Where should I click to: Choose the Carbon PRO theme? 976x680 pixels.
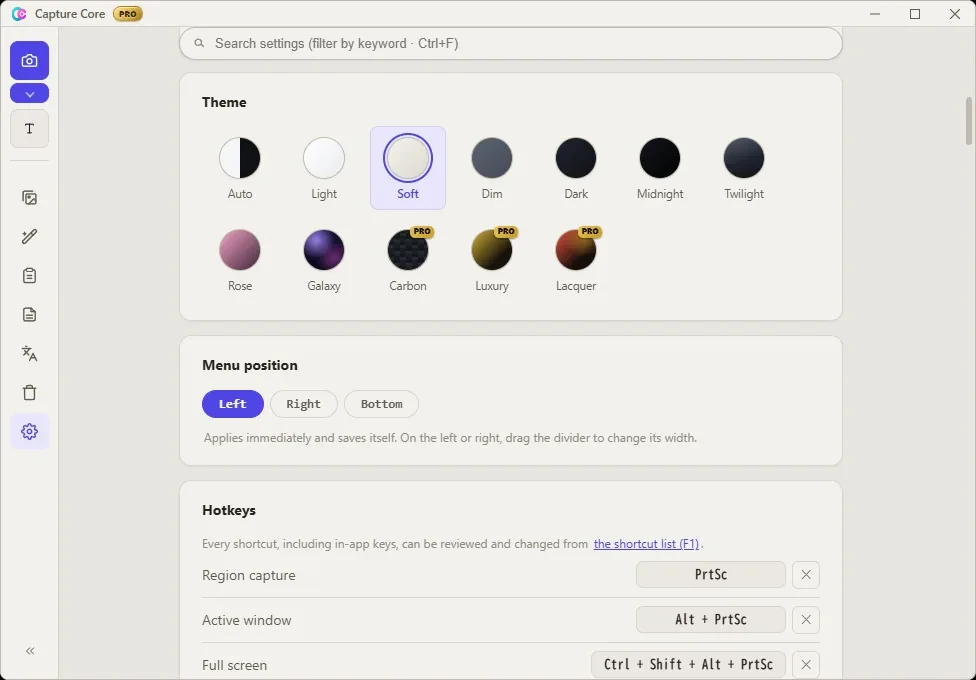pyautogui.click(x=408, y=260)
